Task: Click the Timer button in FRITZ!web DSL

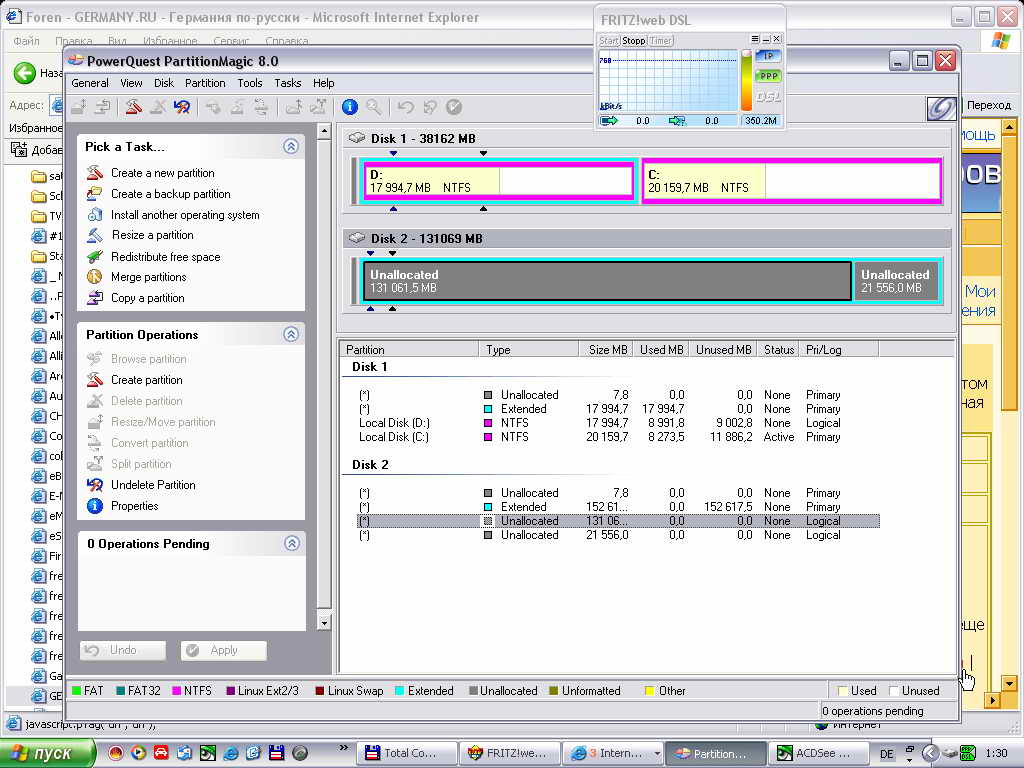Action: tap(660, 40)
